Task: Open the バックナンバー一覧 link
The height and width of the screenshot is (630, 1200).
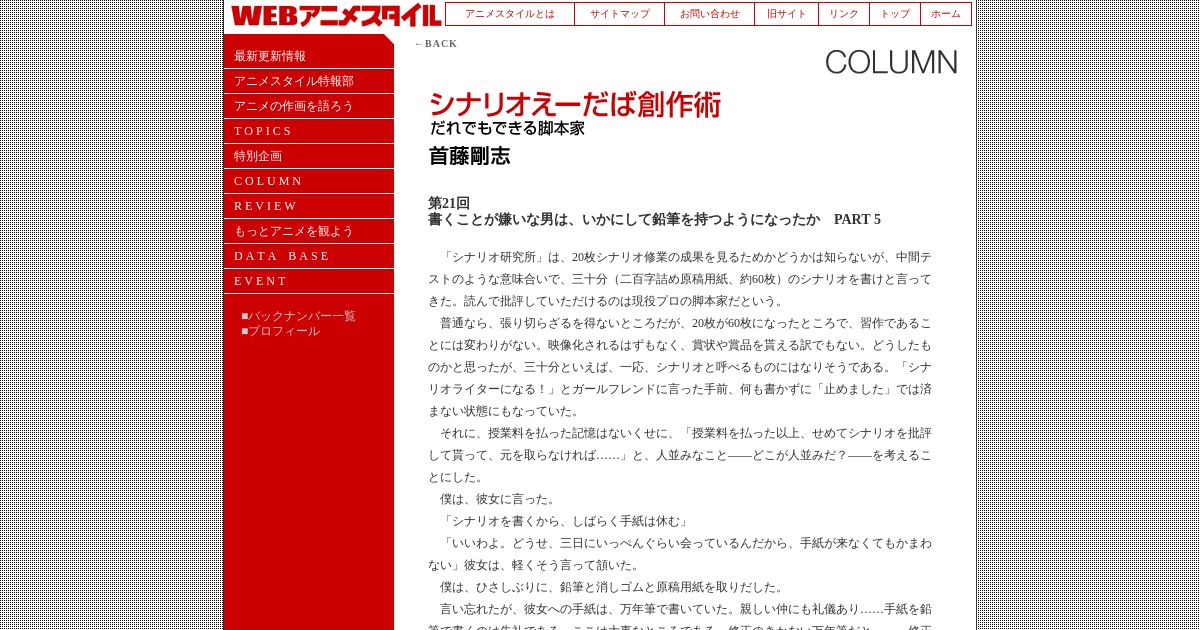Action: pos(302,316)
